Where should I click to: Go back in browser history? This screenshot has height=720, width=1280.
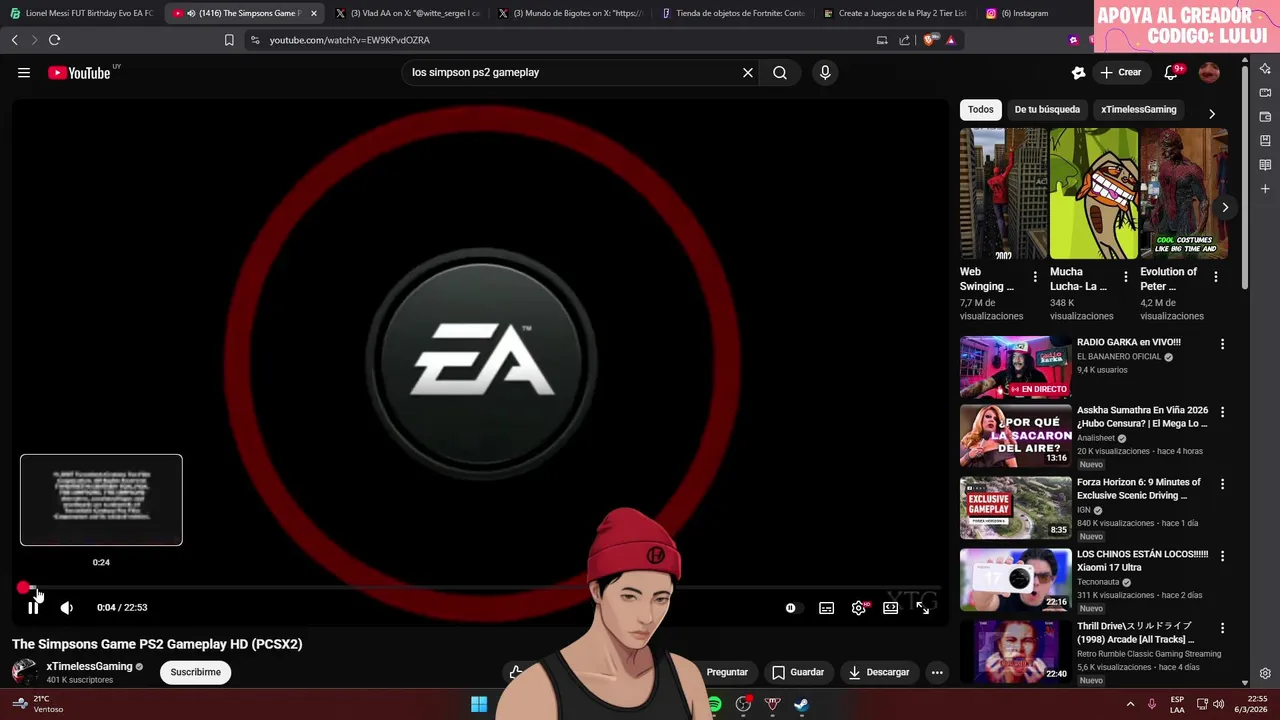coord(14,40)
